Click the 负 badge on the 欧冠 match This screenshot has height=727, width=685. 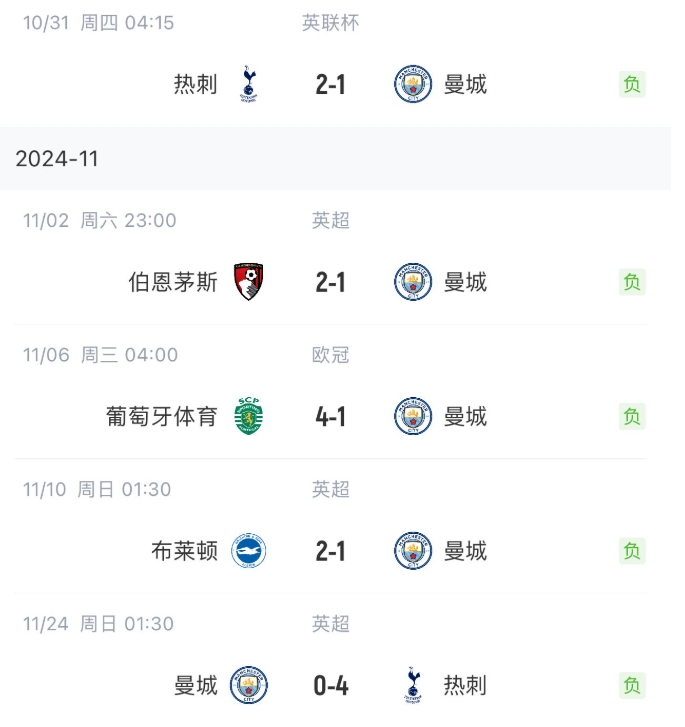coord(632,416)
